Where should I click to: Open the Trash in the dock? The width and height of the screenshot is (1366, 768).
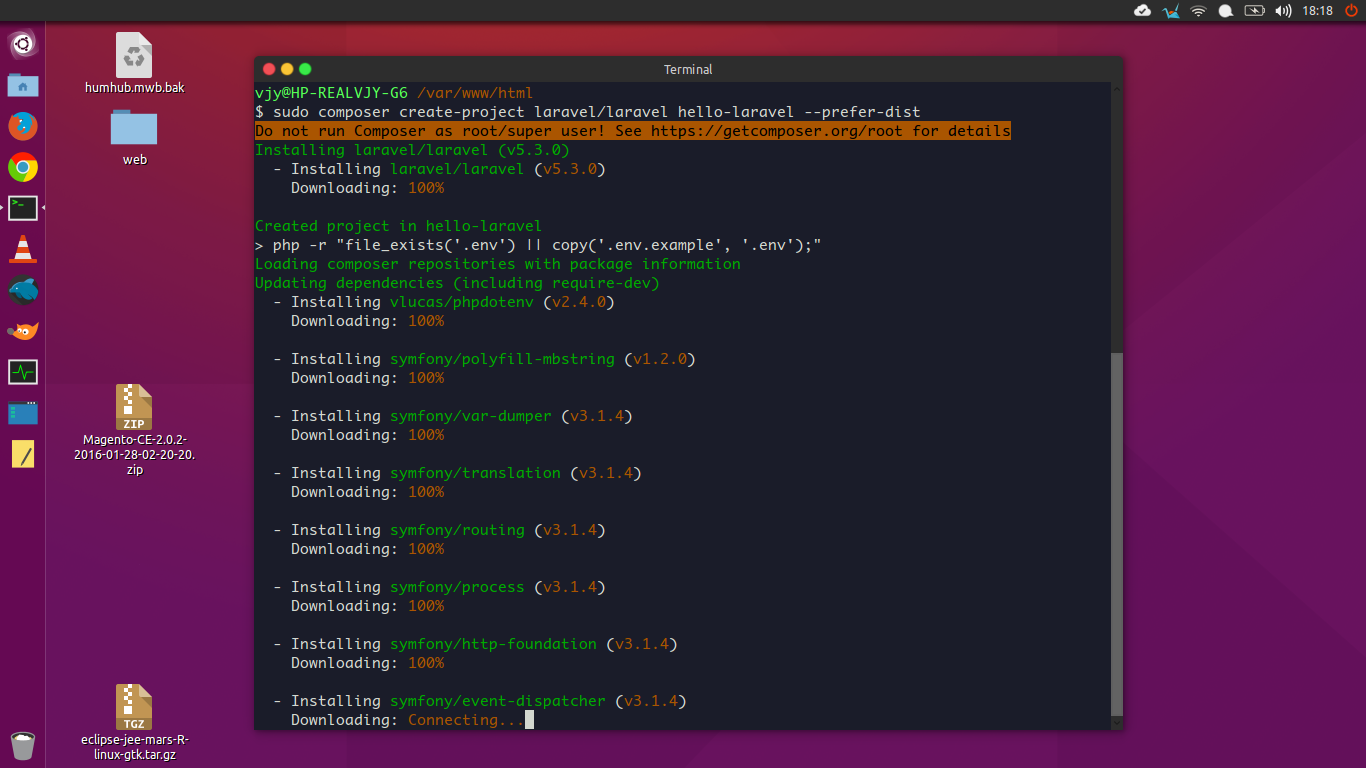click(x=22, y=745)
